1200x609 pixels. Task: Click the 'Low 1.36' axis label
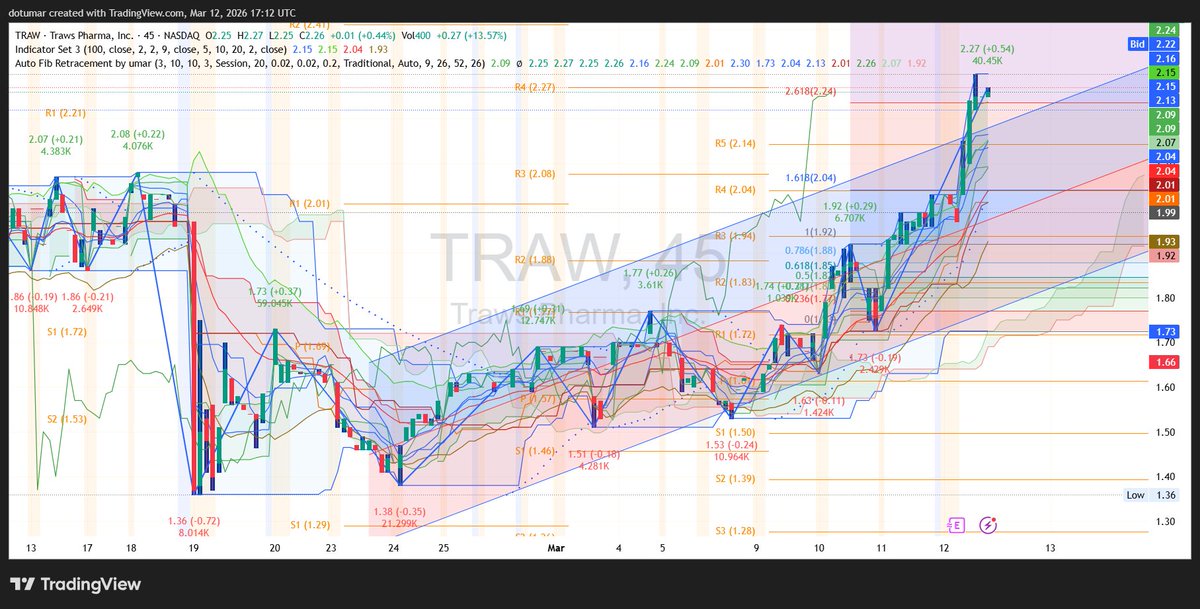1152,495
